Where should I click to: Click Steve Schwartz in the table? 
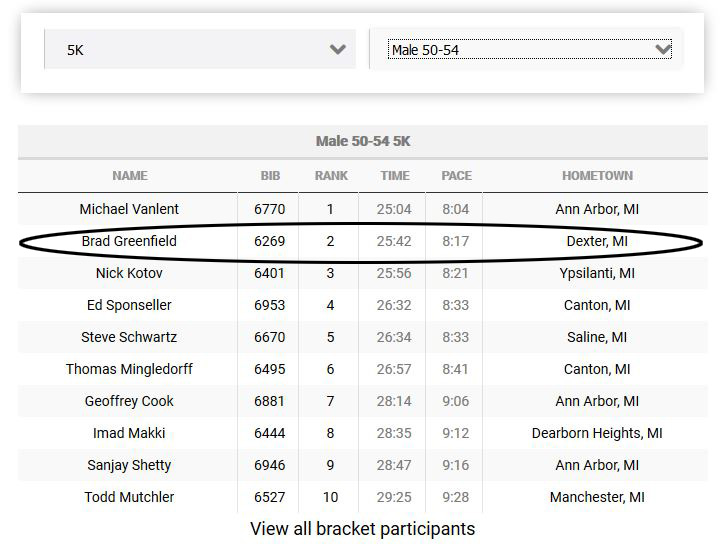[x=130, y=337]
